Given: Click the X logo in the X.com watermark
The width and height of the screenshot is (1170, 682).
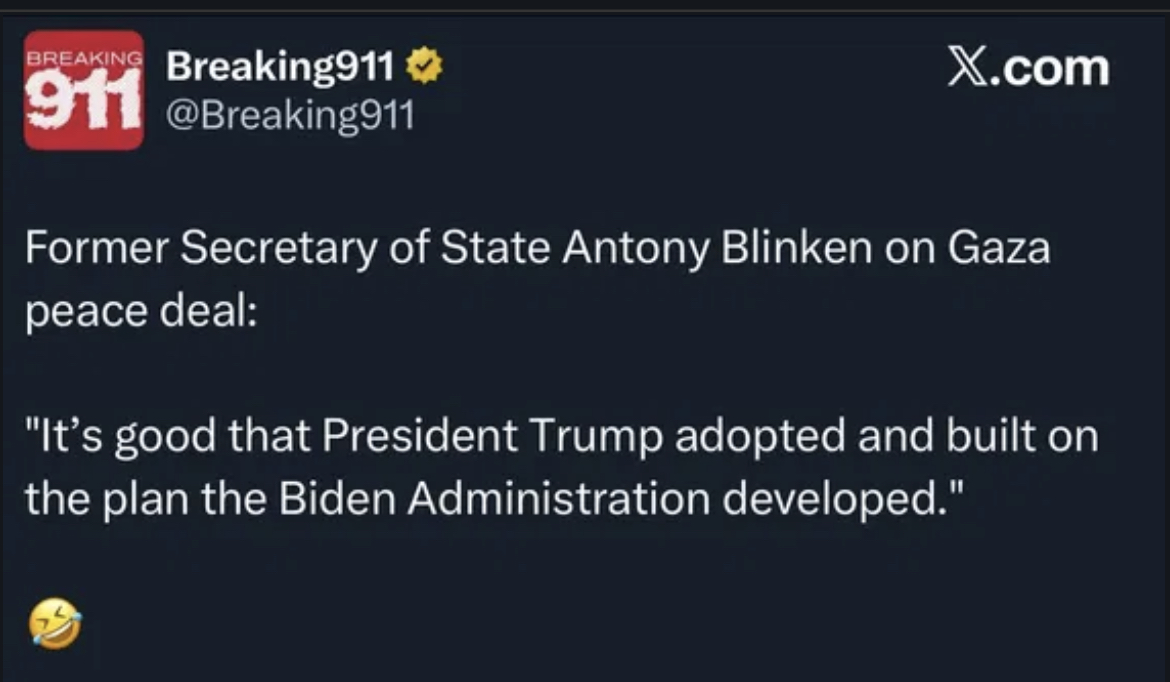Looking at the screenshot, I should (966, 69).
